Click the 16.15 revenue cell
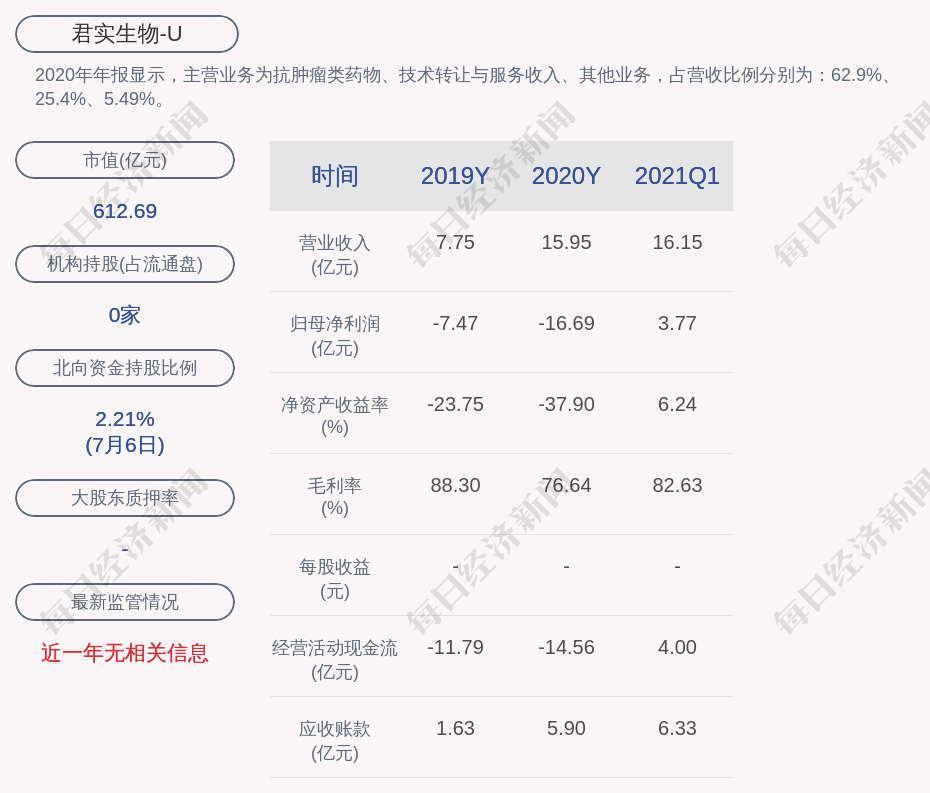The image size is (930, 793). coord(677,242)
